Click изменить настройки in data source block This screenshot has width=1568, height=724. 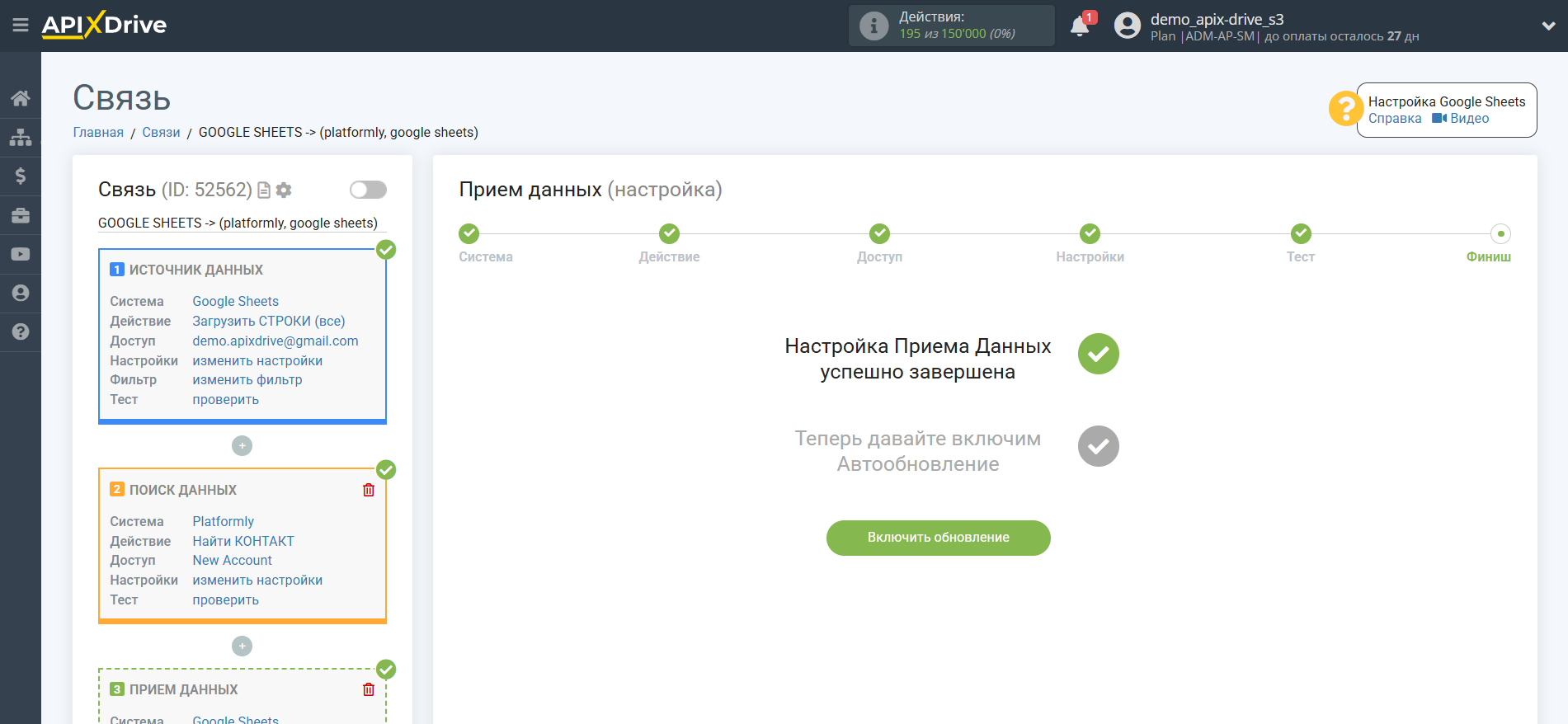[x=257, y=360]
